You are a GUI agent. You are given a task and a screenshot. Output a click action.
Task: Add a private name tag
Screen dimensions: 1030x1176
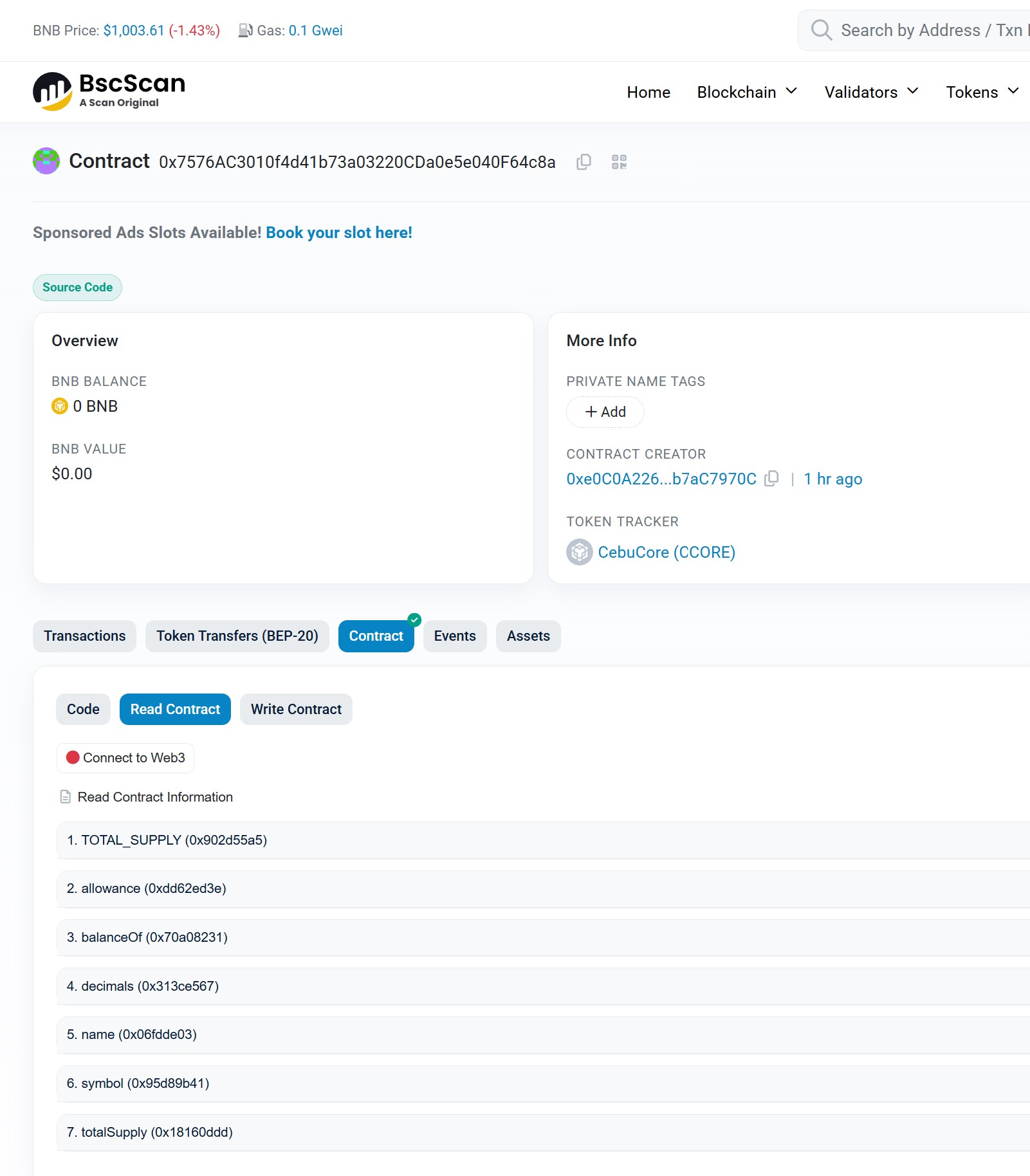pos(605,412)
